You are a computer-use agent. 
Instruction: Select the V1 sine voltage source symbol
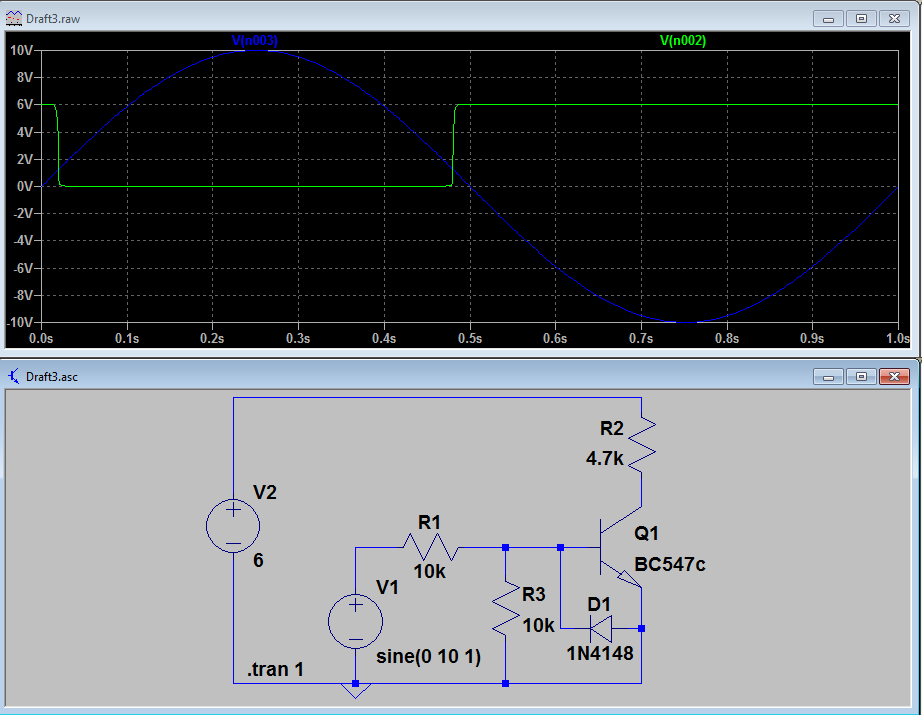tap(355, 622)
